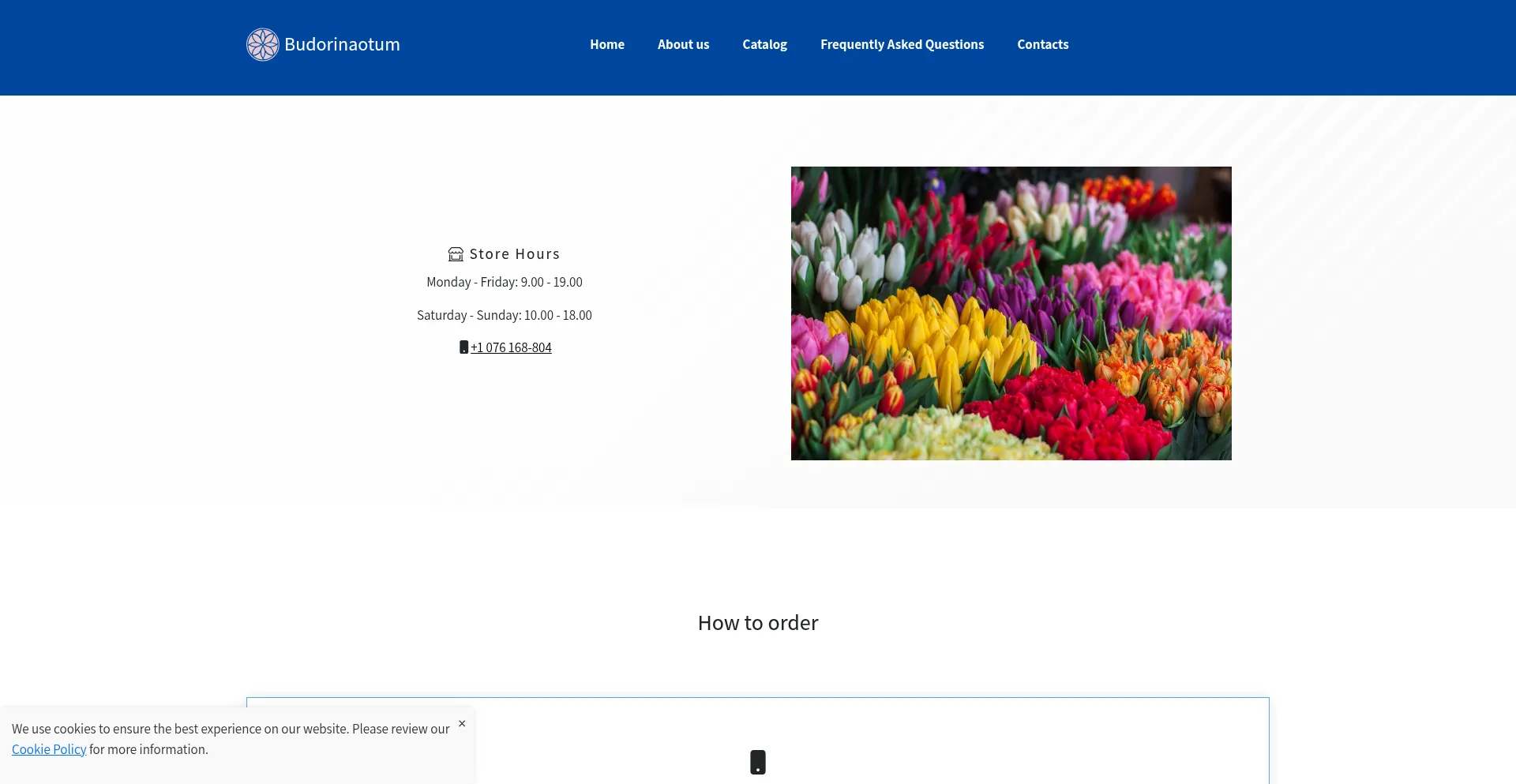Call the +1 076 168-804 phone link
1516x784 pixels.
tap(511, 348)
